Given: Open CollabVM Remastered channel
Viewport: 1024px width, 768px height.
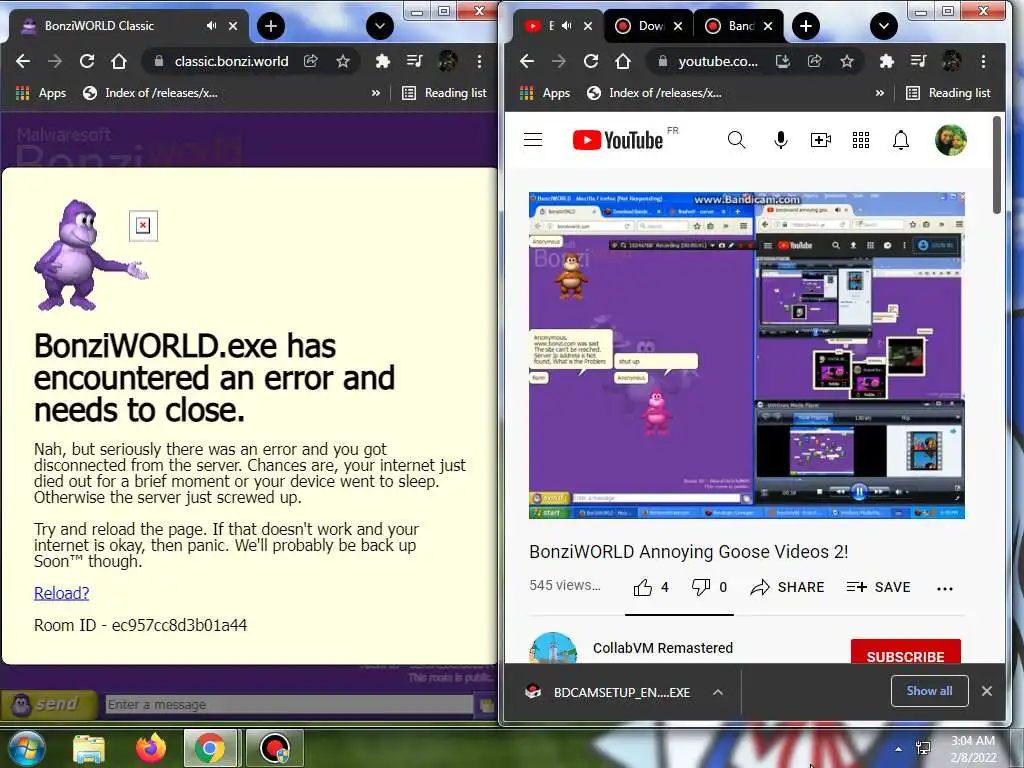Looking at the screenshot, I should pyautogui.click(x=662, y=648).
